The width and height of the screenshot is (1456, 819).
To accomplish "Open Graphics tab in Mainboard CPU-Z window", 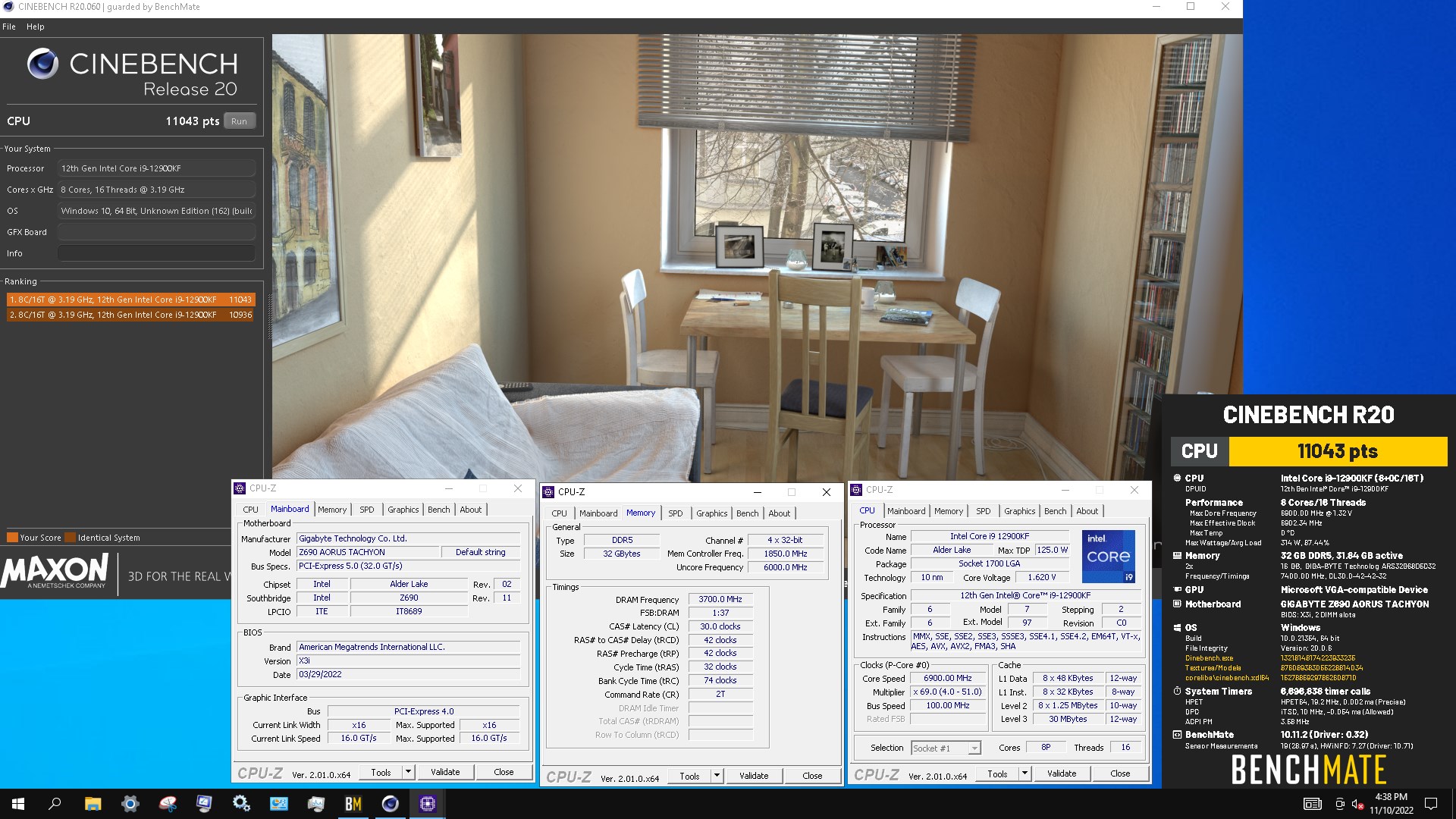I will (403, 510).
